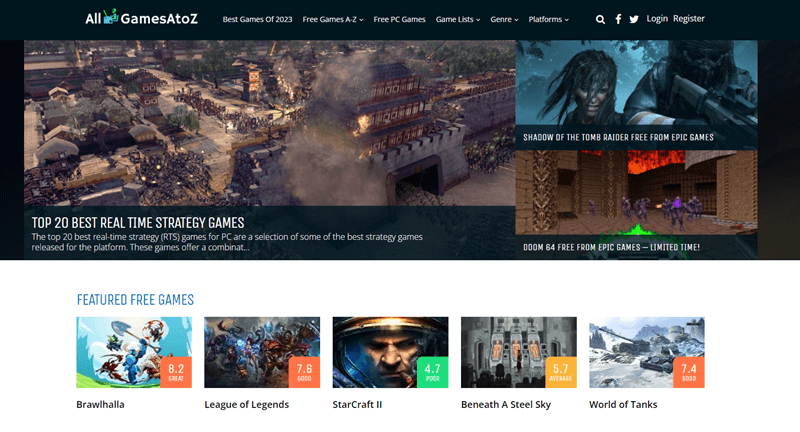Screen dimensions: 800x432
Task: Visit the Facebook page icon
Action: 618,19
